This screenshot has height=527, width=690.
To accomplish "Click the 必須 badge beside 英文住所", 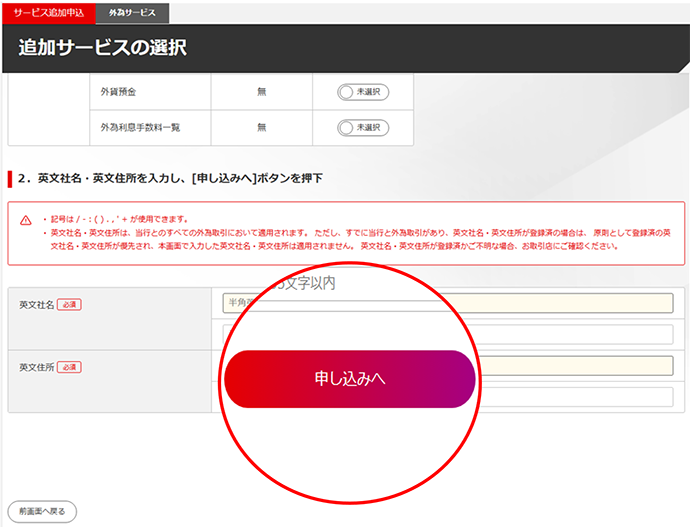I will (x=69, y=367).
